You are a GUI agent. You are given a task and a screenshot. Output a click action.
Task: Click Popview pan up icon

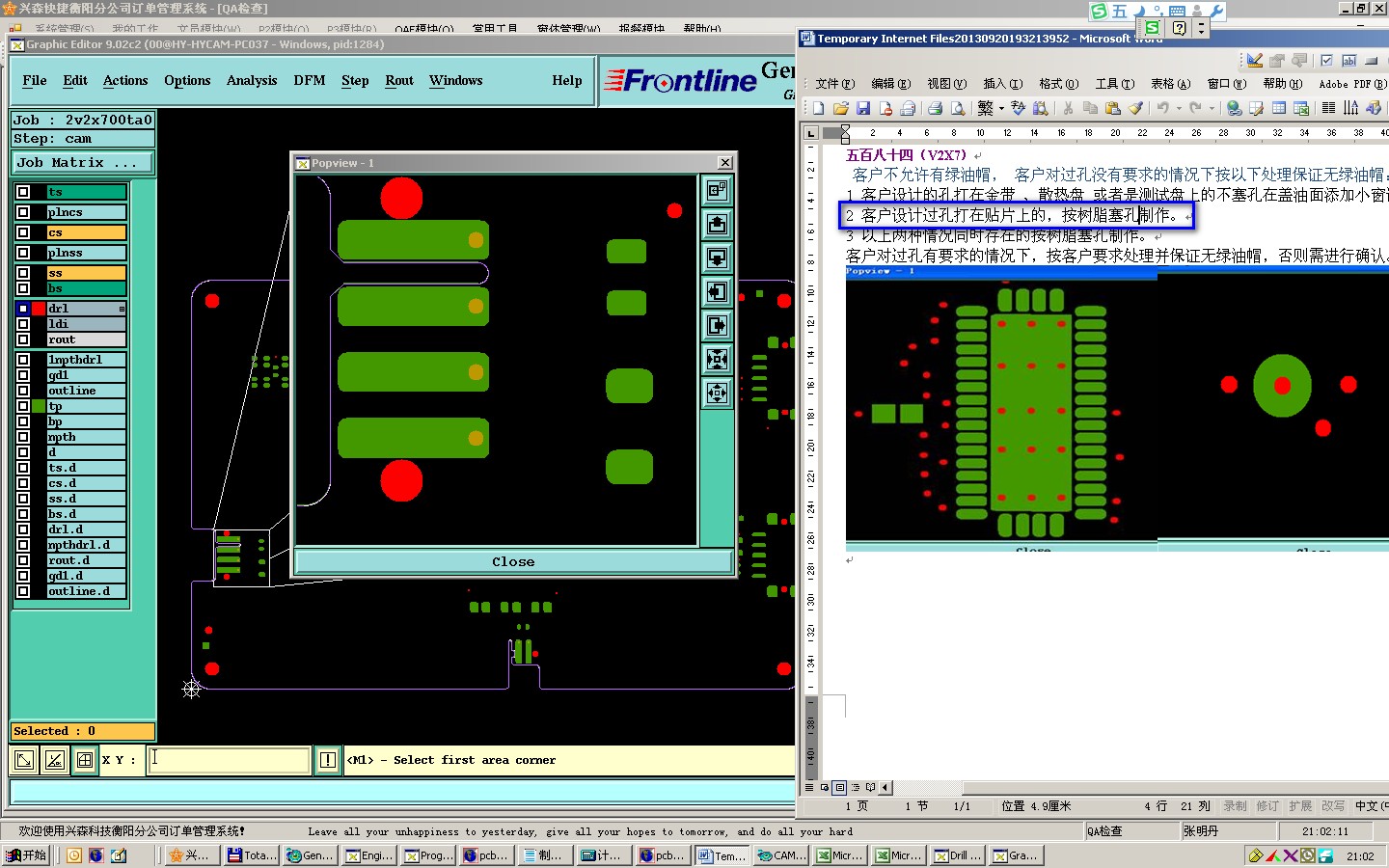coord(717,225)
